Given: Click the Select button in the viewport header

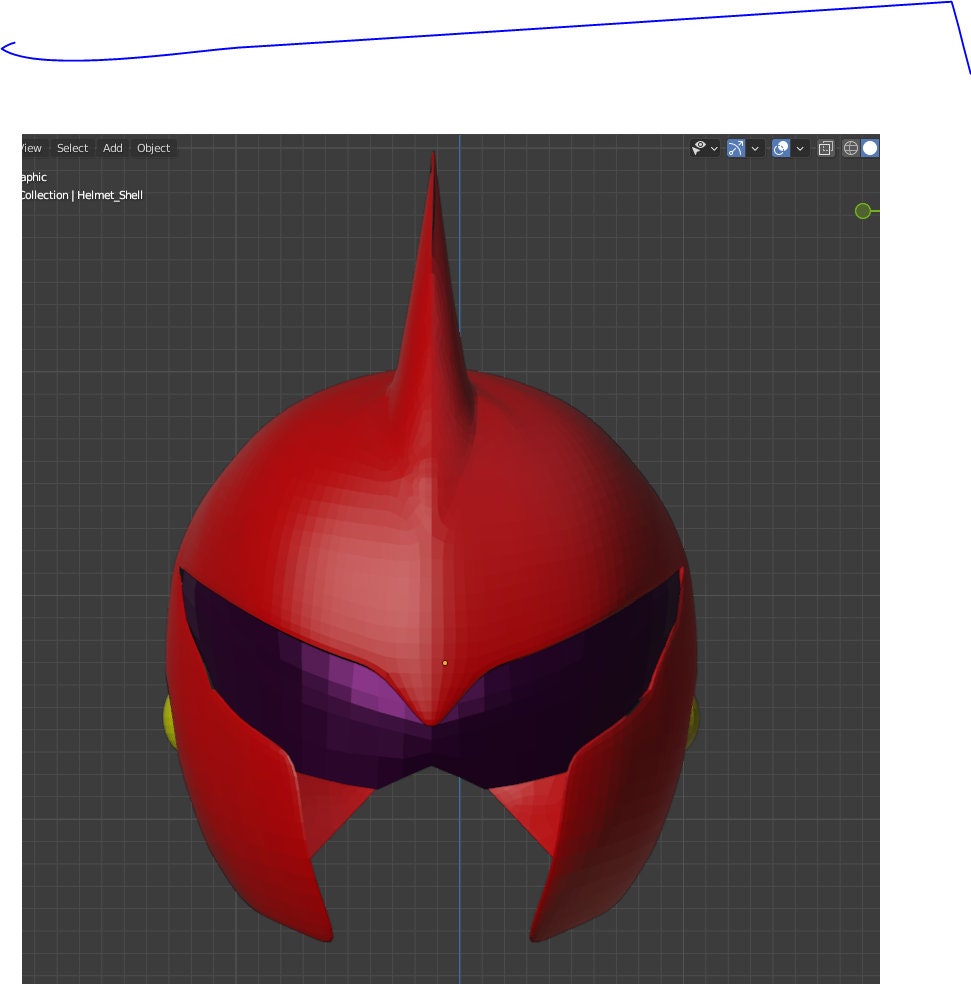Looking at the screenshot, I should [x=71, y=148].
